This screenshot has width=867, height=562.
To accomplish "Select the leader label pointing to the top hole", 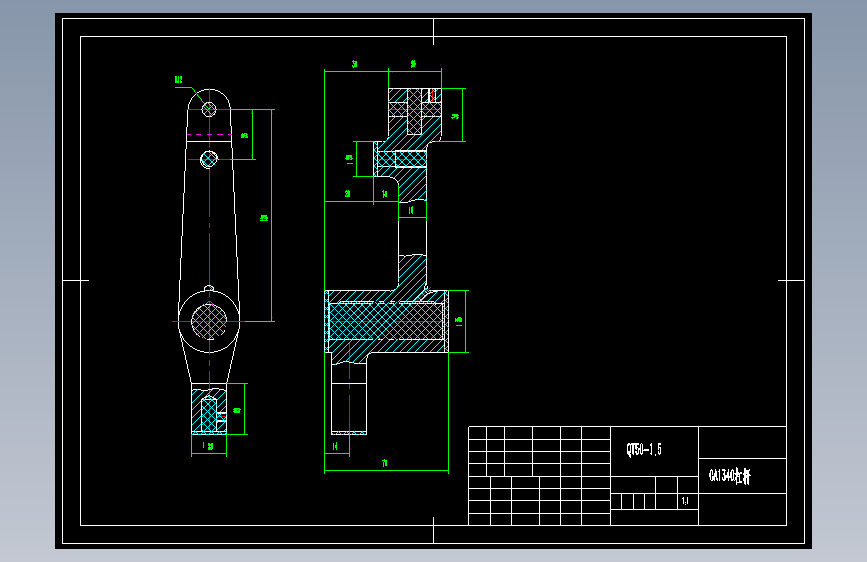I will click(x=179, y=80).
